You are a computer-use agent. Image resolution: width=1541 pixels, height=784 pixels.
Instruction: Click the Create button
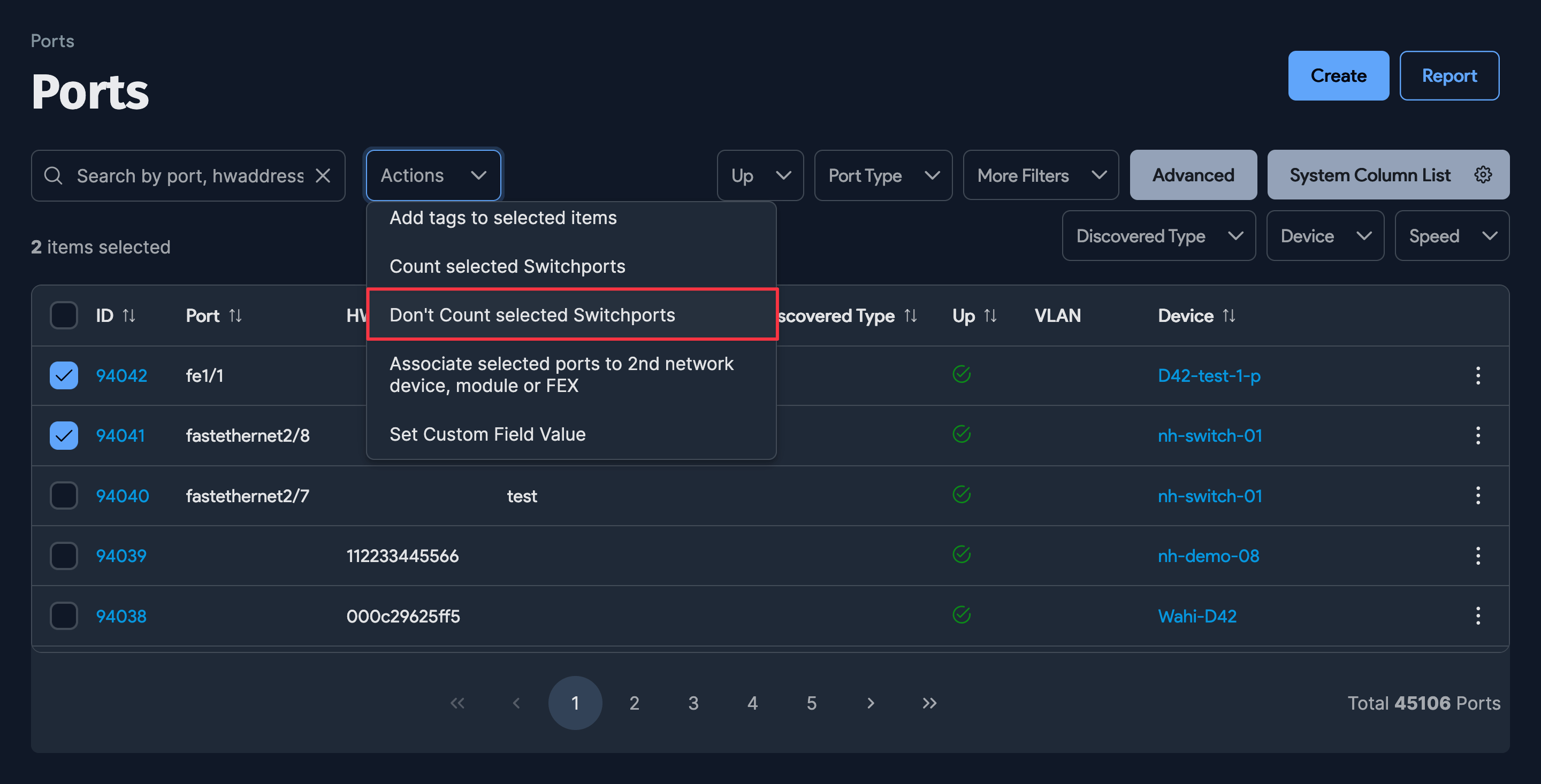click(x=1338, y=75)
